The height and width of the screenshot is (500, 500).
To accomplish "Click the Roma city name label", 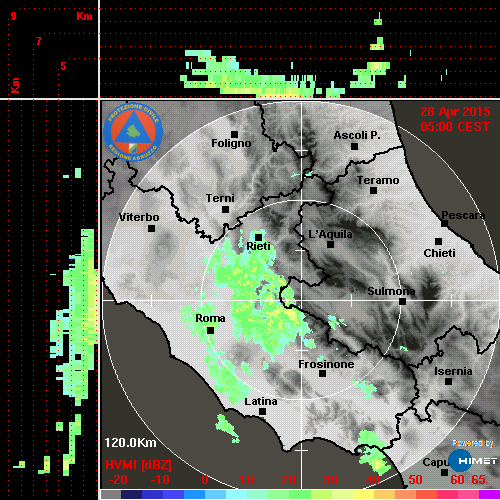I will coord(210,318).
